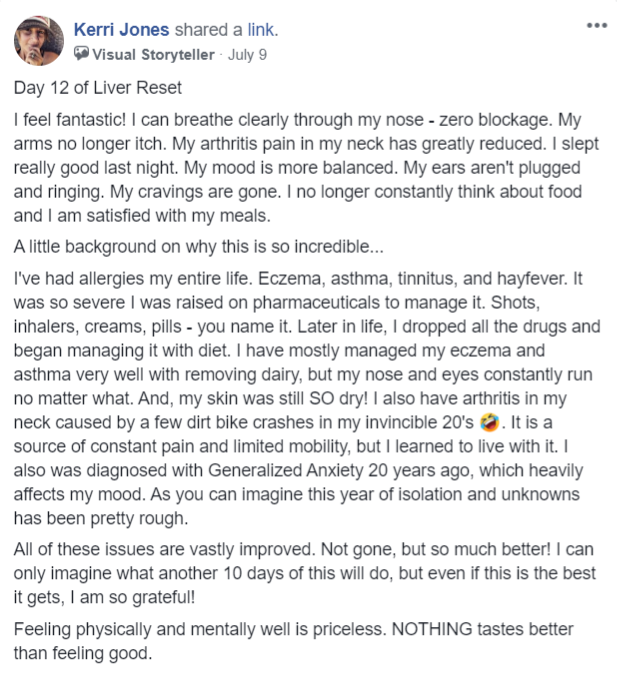Click the "Day 12 of Liver Reset" line
Image resolution: width=617 pixels, height=675 pixels.
tap(98, 88)
